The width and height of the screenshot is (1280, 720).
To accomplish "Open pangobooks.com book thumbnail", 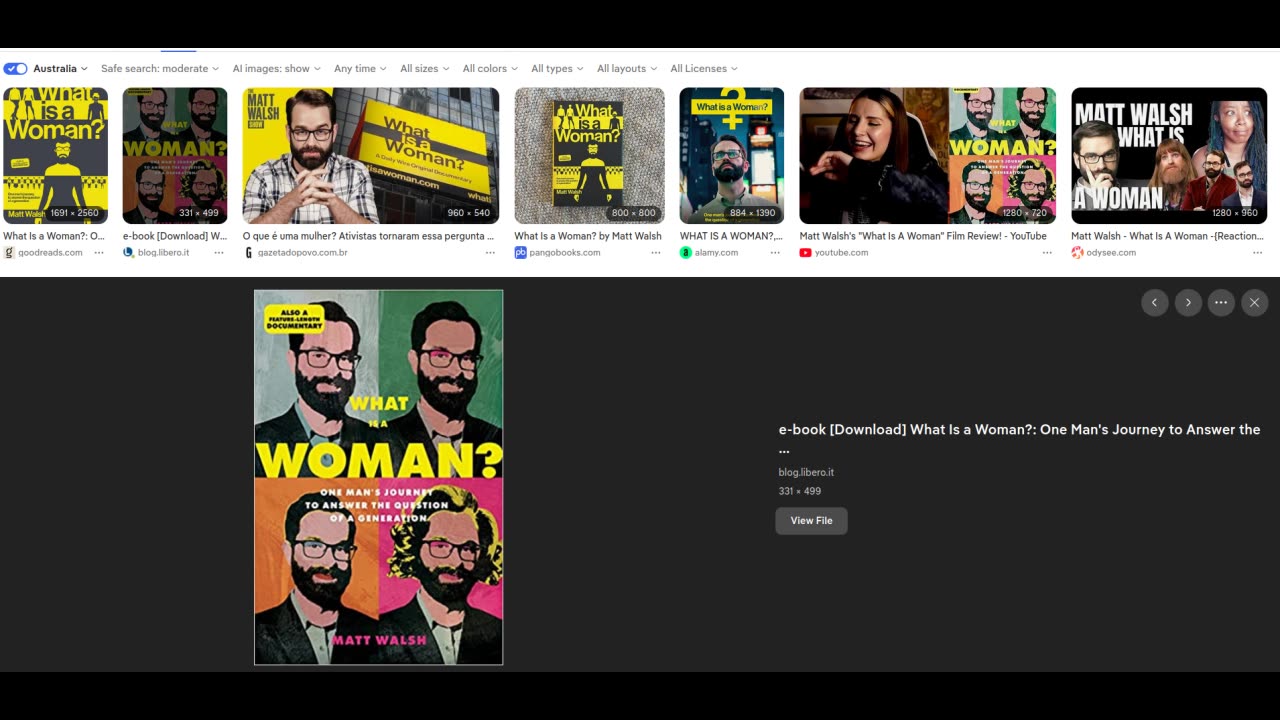I will click(589, 156).
